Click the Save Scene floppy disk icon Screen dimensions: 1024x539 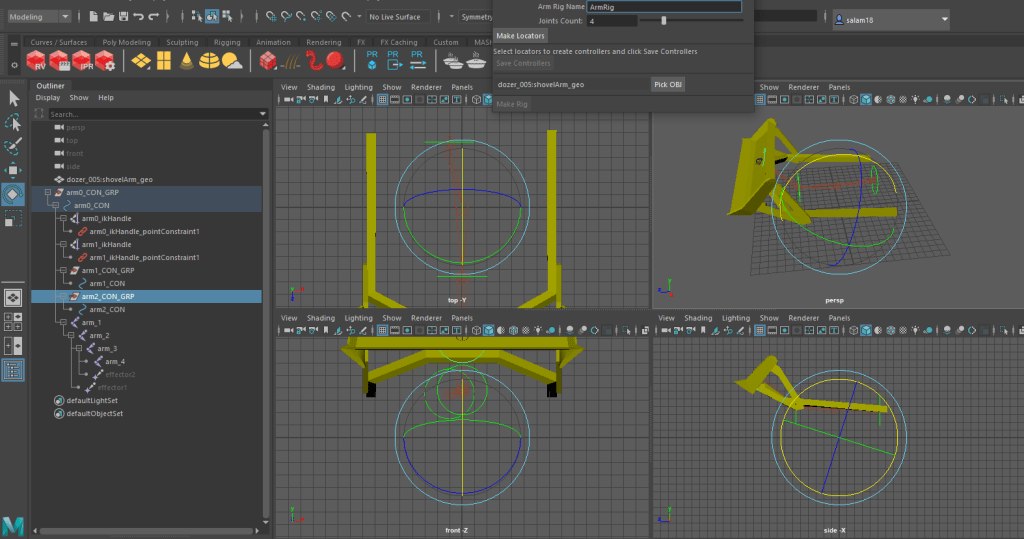[122, 17]
